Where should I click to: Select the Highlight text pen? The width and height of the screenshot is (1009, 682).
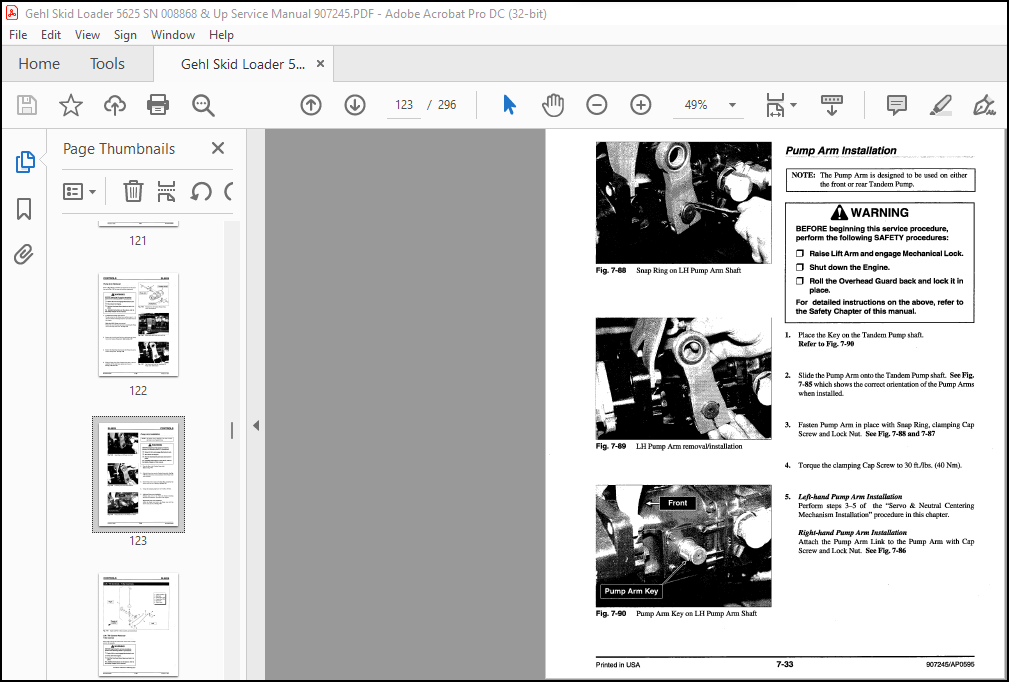(x=940, y=105)
